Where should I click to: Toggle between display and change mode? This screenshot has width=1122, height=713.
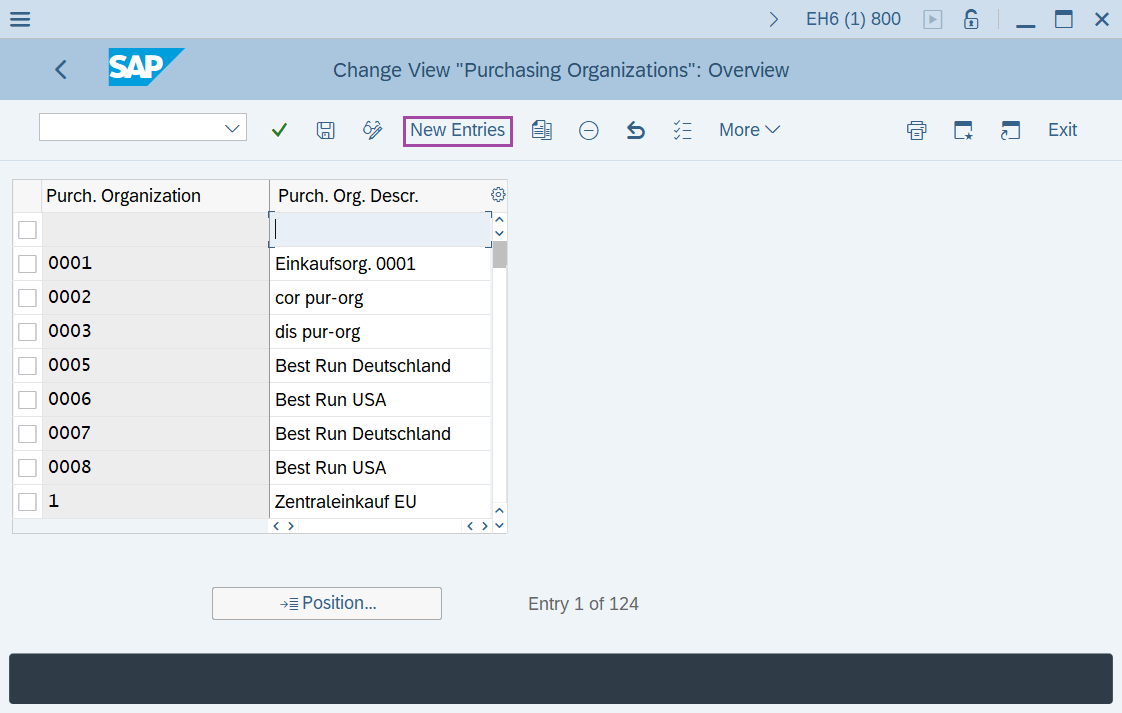tap(372, 130)
